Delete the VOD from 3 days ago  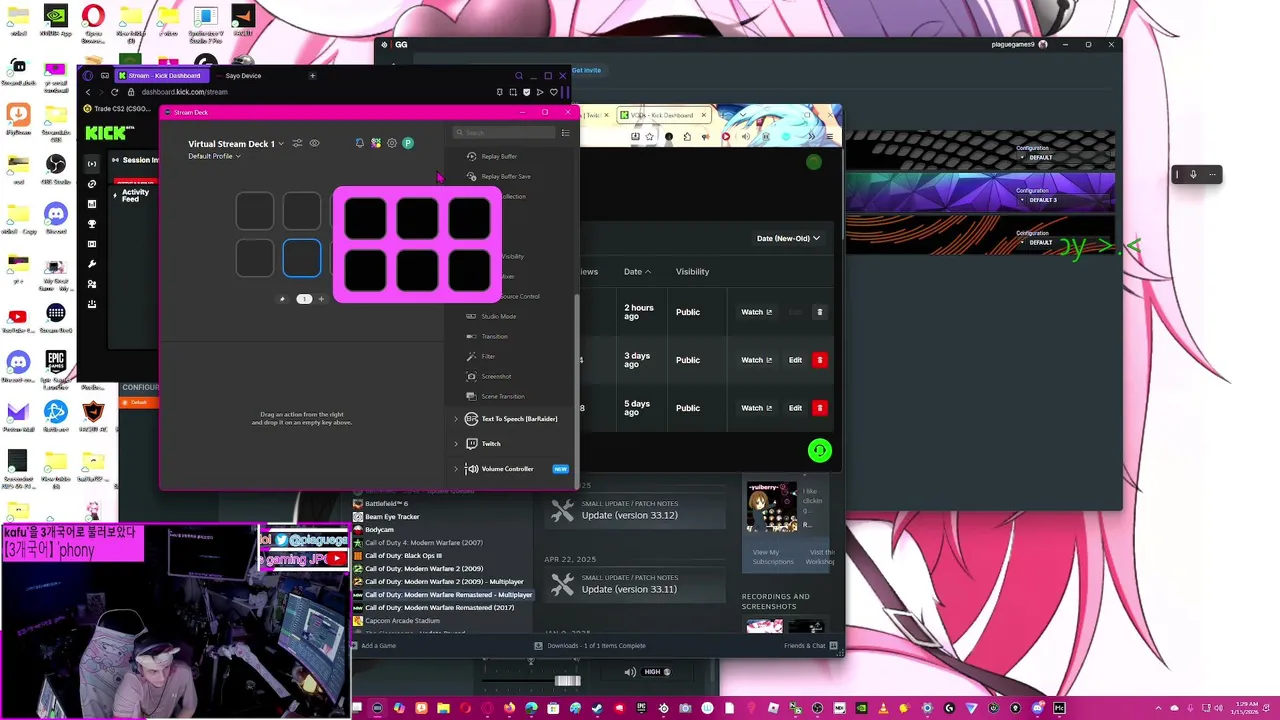tap(819, 360)
